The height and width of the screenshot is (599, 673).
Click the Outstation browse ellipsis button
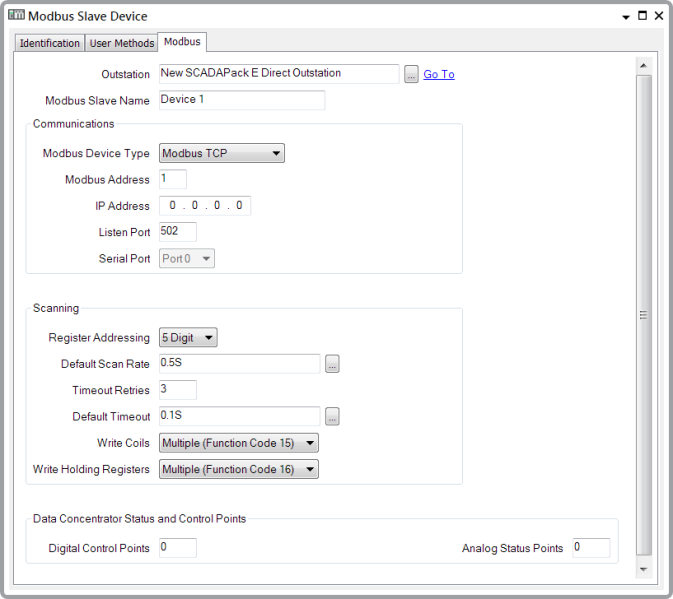(x=411, y=74)
